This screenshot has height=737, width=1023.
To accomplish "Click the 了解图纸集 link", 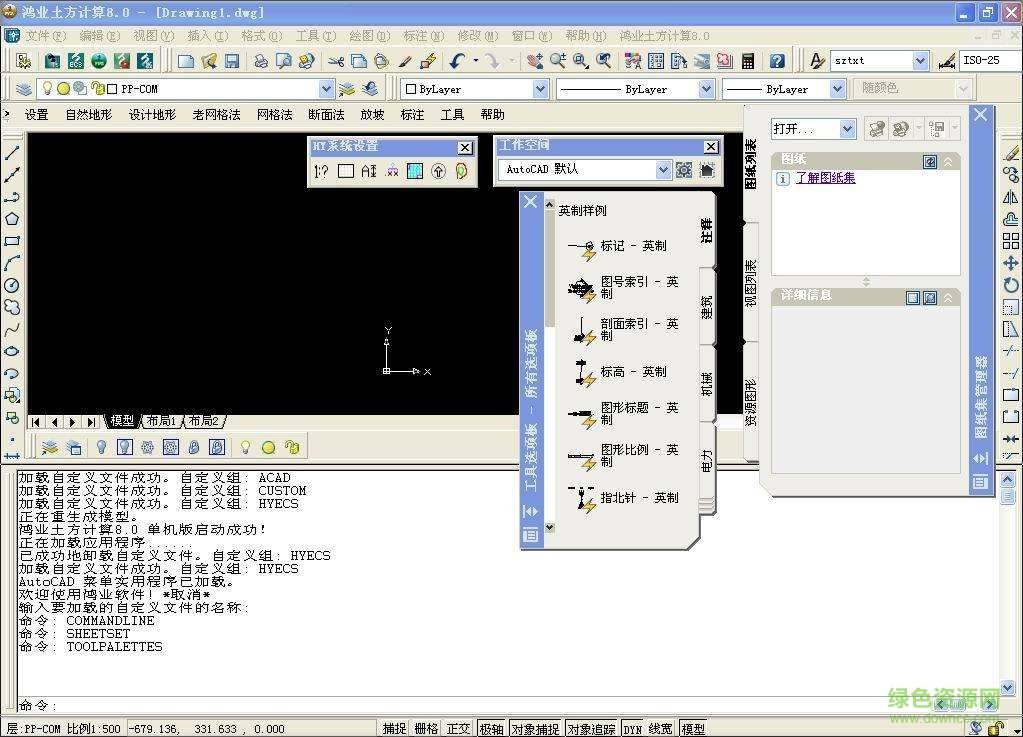I will [x=825, y=178].
